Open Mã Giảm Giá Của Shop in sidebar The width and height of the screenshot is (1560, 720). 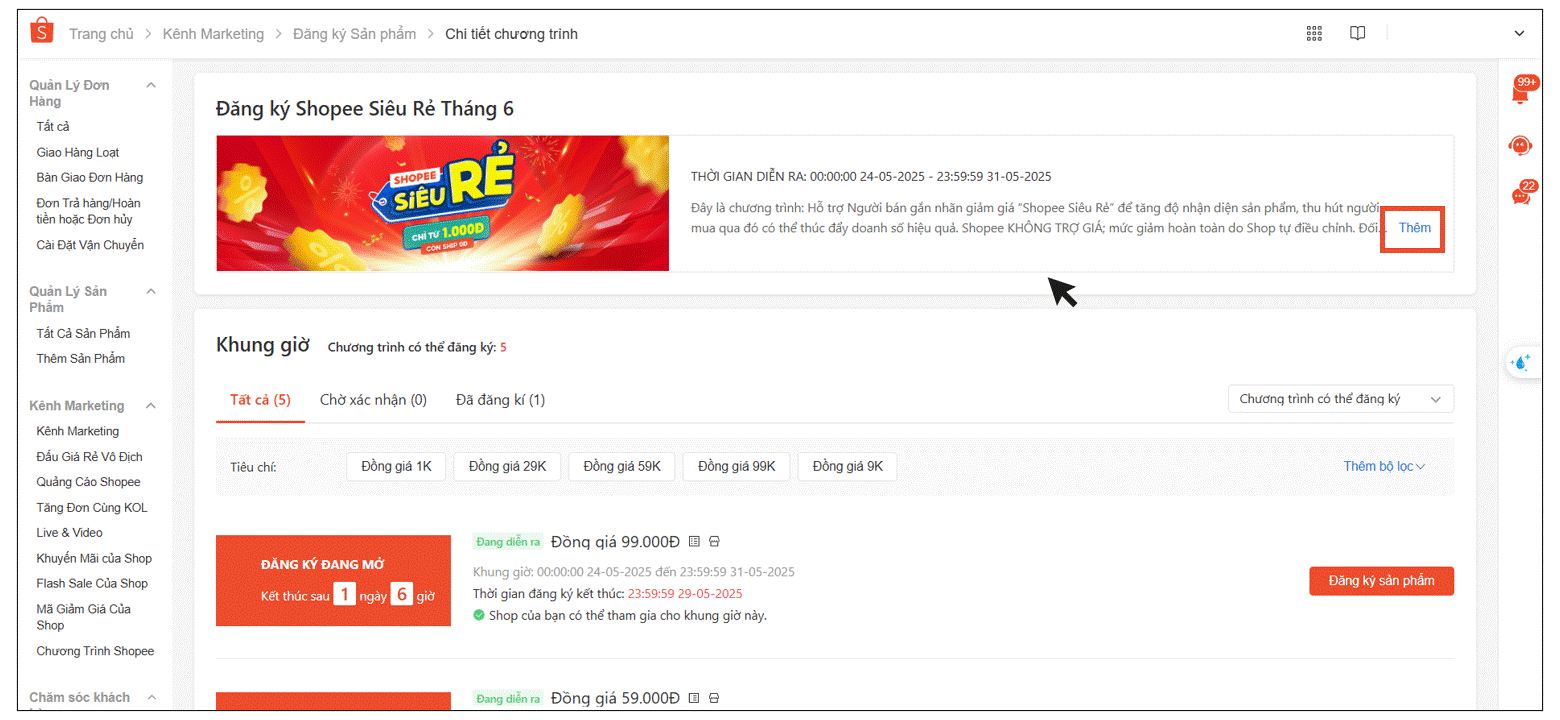pyautogui.click(x=84, y=617)
